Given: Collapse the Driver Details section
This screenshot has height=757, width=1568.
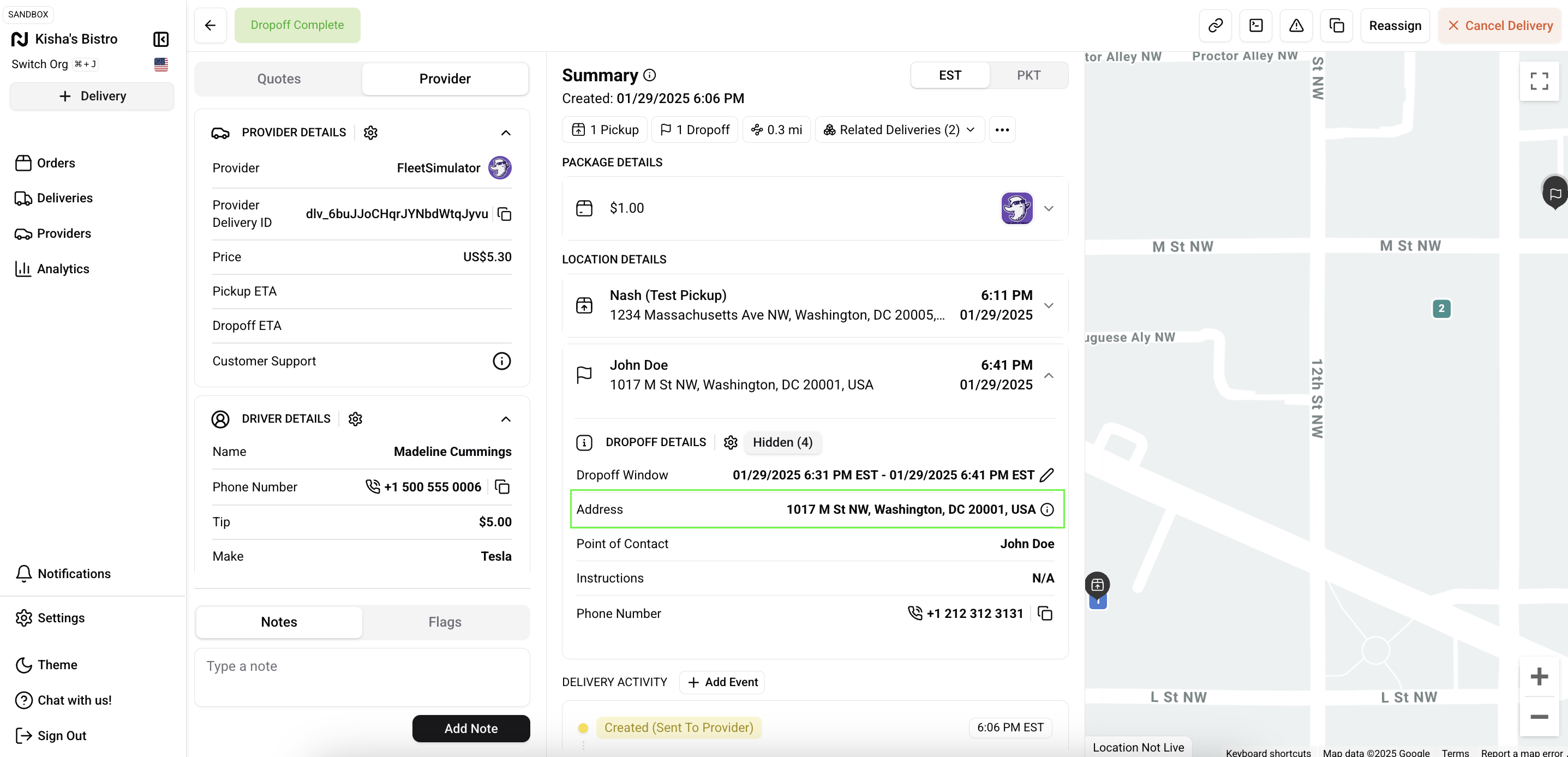Looking at the screenshot, I should (505, 419).
